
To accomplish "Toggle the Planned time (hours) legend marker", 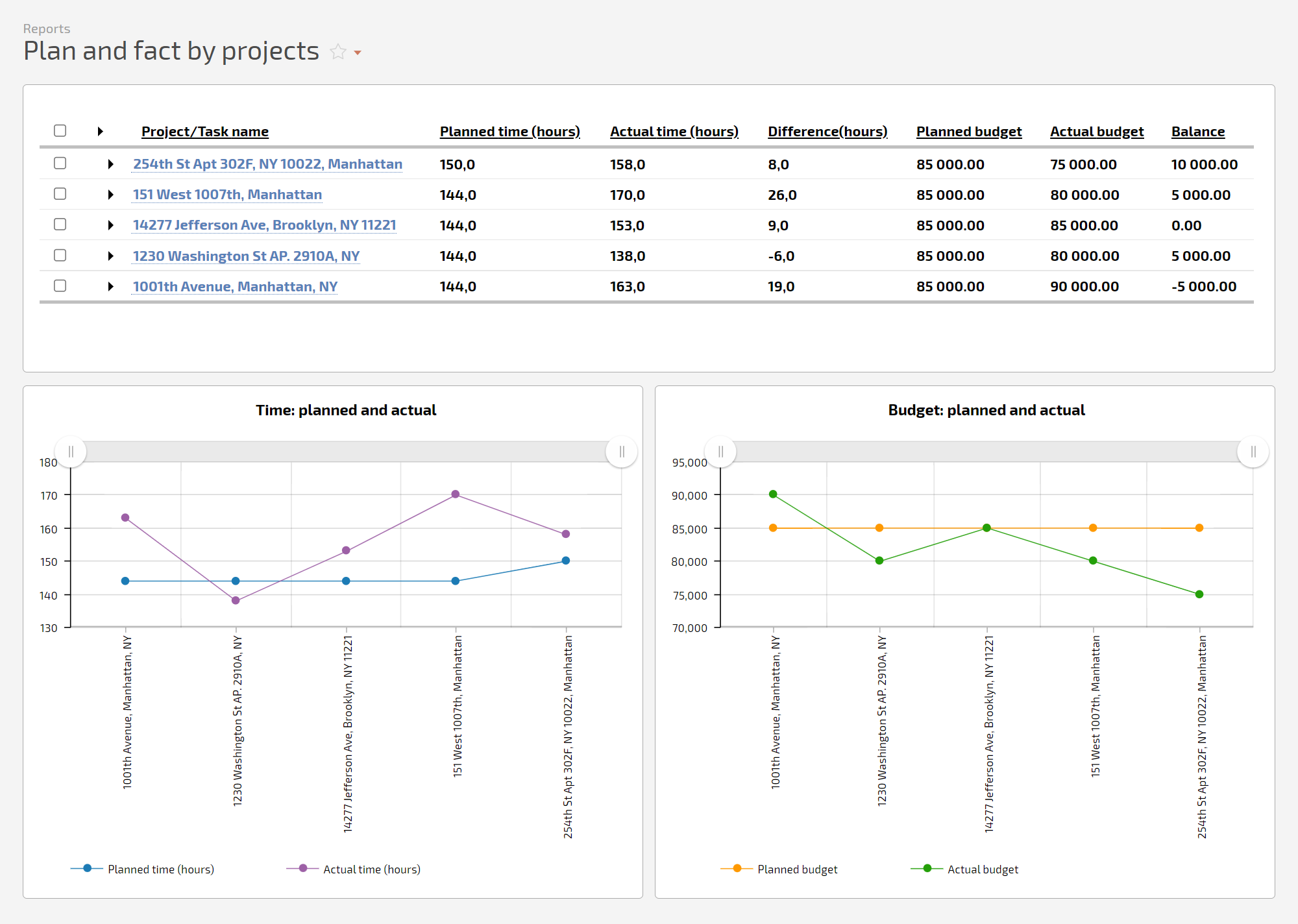I will point(88,868).
